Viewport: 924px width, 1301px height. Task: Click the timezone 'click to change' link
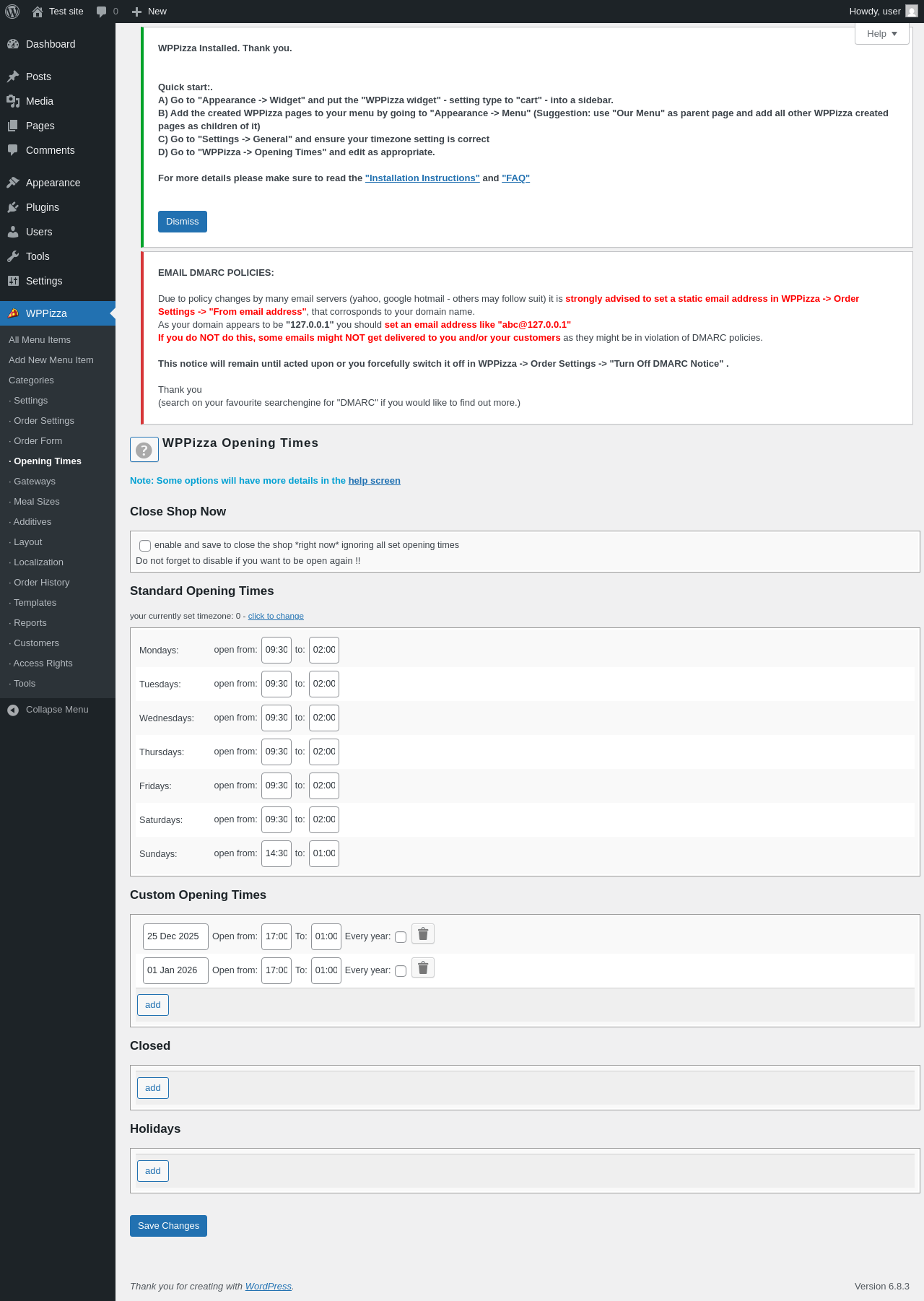click(x=276, y=617)
